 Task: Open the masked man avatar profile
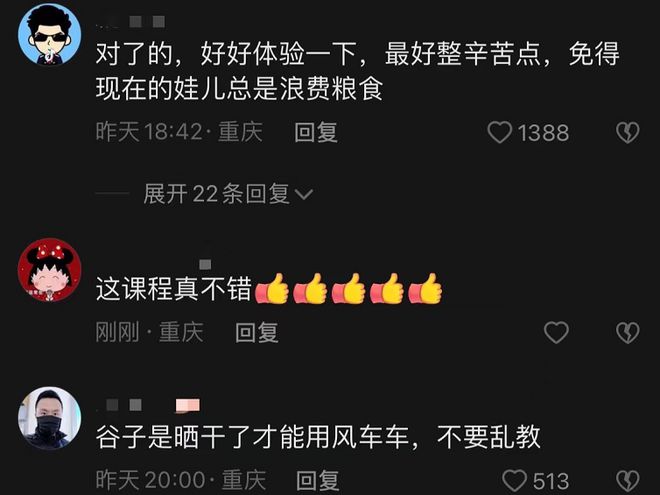click(49, 418)
